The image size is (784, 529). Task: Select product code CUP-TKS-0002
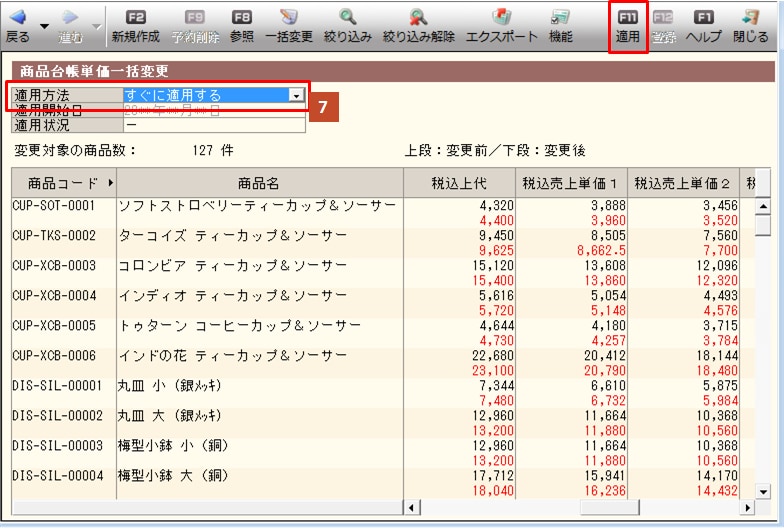[x=54, y=236]
